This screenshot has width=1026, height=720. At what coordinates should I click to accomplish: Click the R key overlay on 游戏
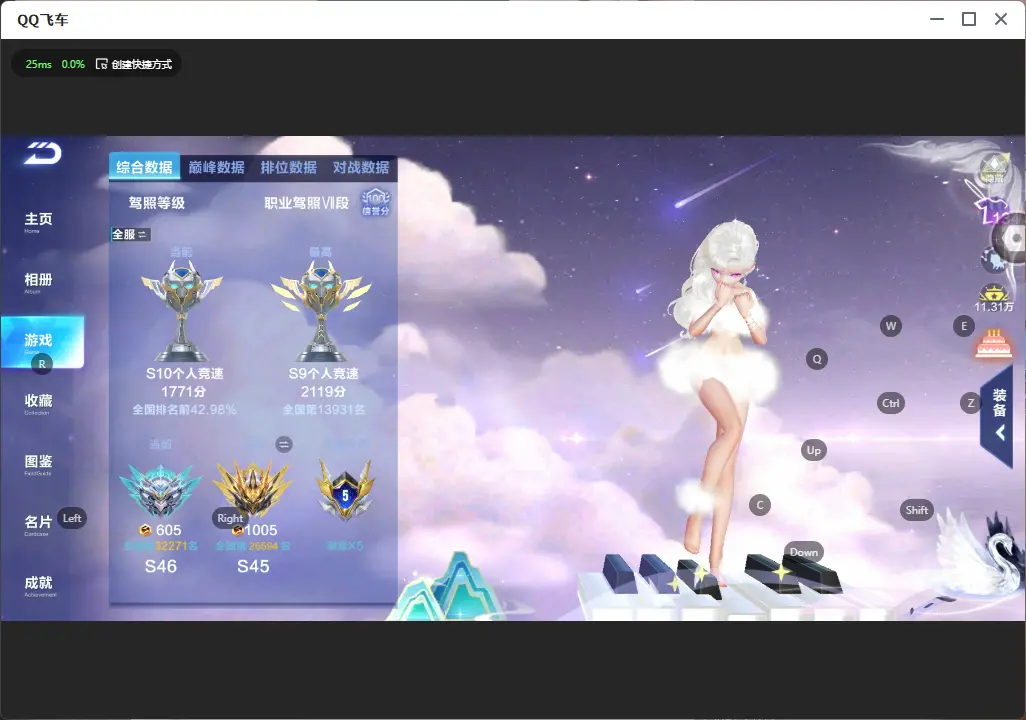43,364
